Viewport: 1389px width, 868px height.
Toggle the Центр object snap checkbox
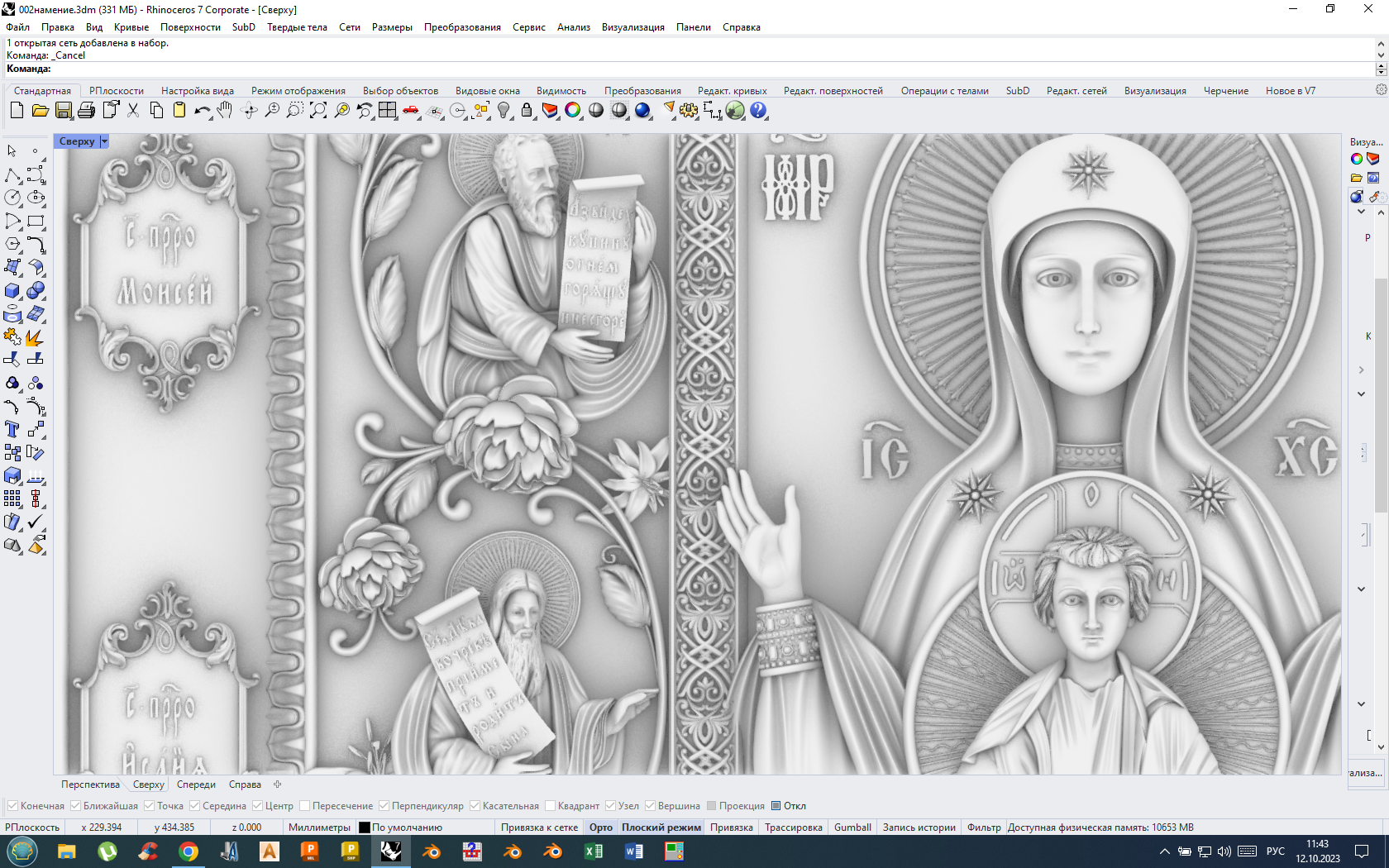pyautogui.click(x=257, y=806)
